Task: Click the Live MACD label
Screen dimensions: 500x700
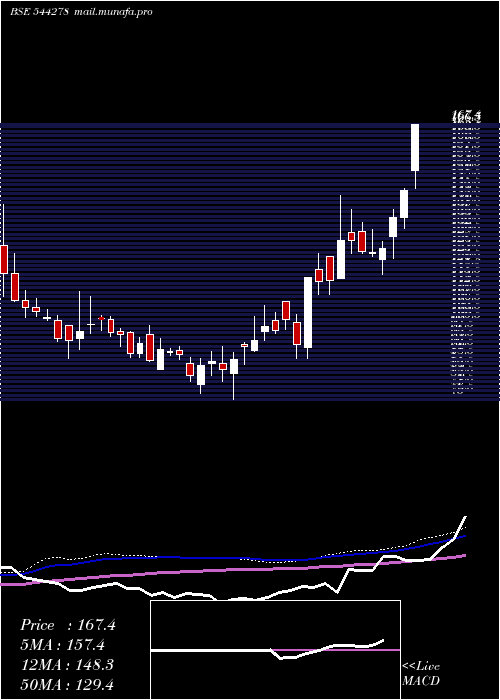Action: [x=421, y=674]
